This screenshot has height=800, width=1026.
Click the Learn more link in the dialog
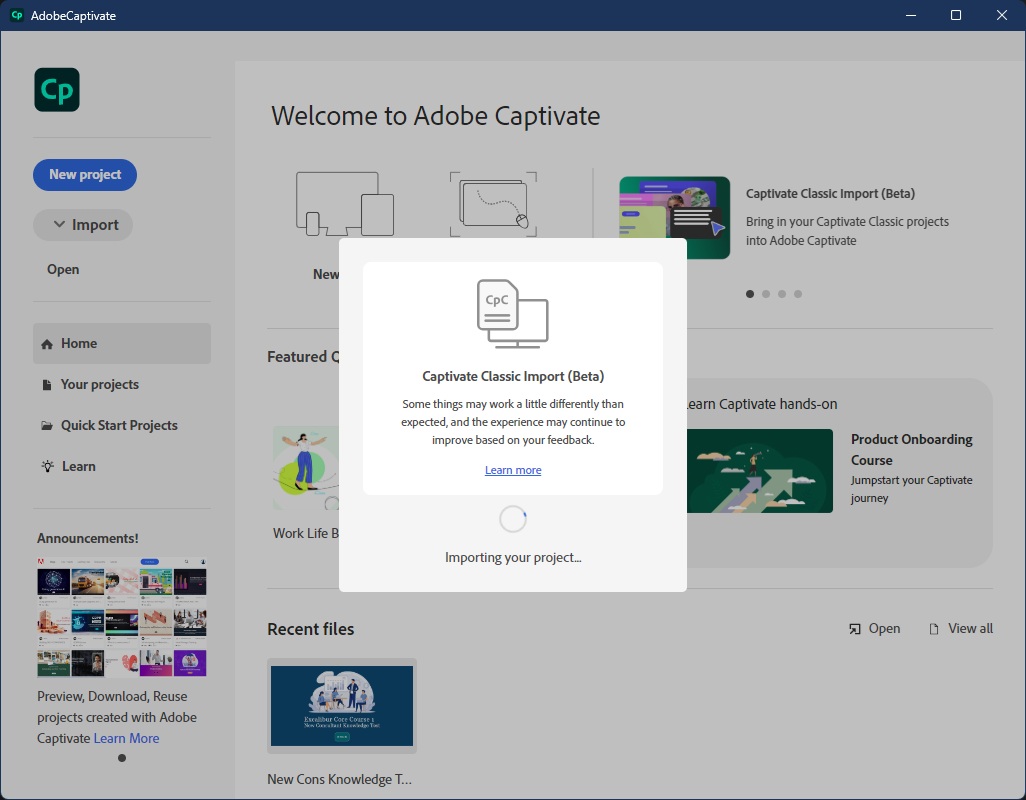513,470
